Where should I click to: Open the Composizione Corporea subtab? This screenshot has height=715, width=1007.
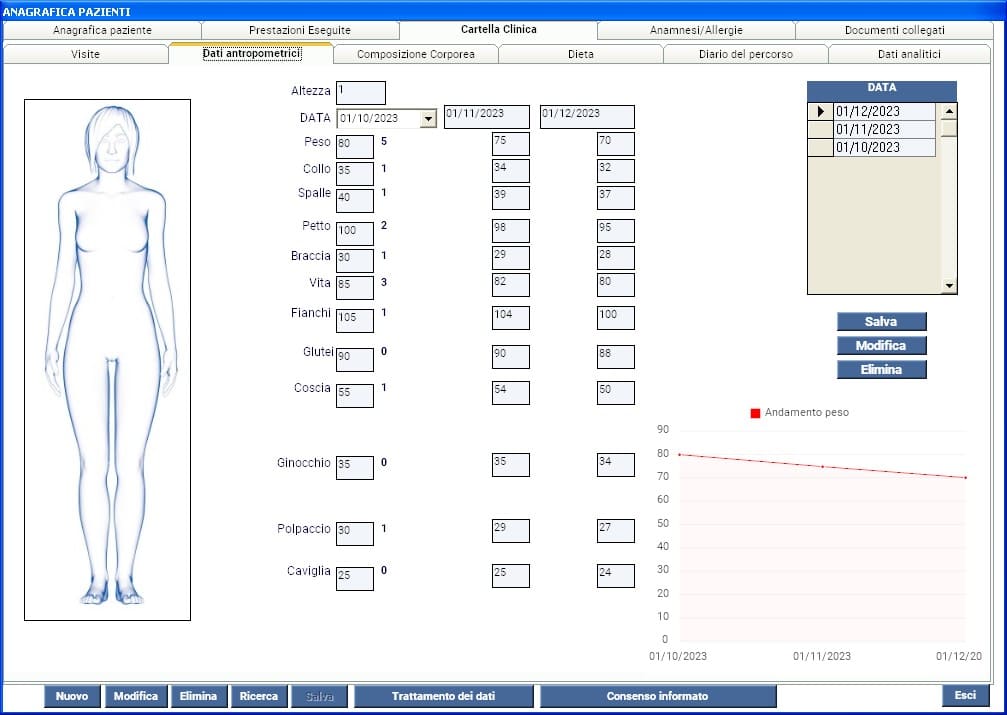tap(416, 54)
